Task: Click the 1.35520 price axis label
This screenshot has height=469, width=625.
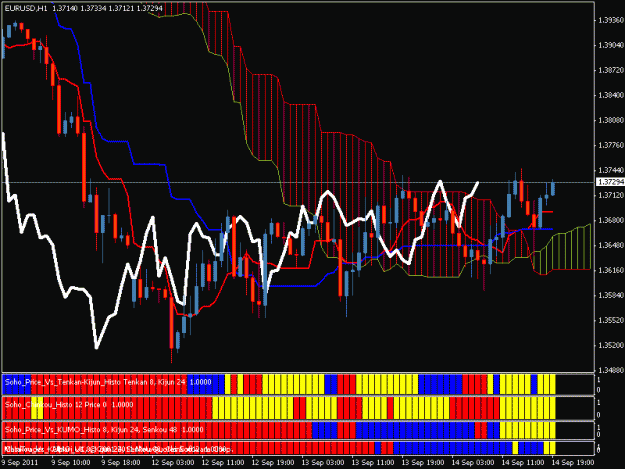Action: point(611,320)
